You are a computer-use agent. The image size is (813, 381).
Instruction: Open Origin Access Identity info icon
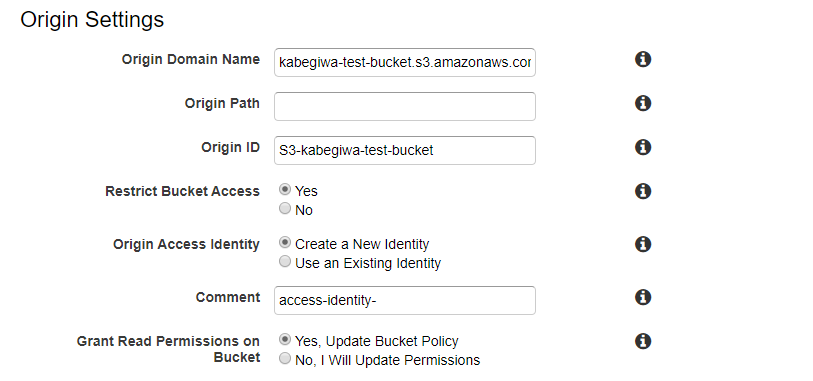643,244
